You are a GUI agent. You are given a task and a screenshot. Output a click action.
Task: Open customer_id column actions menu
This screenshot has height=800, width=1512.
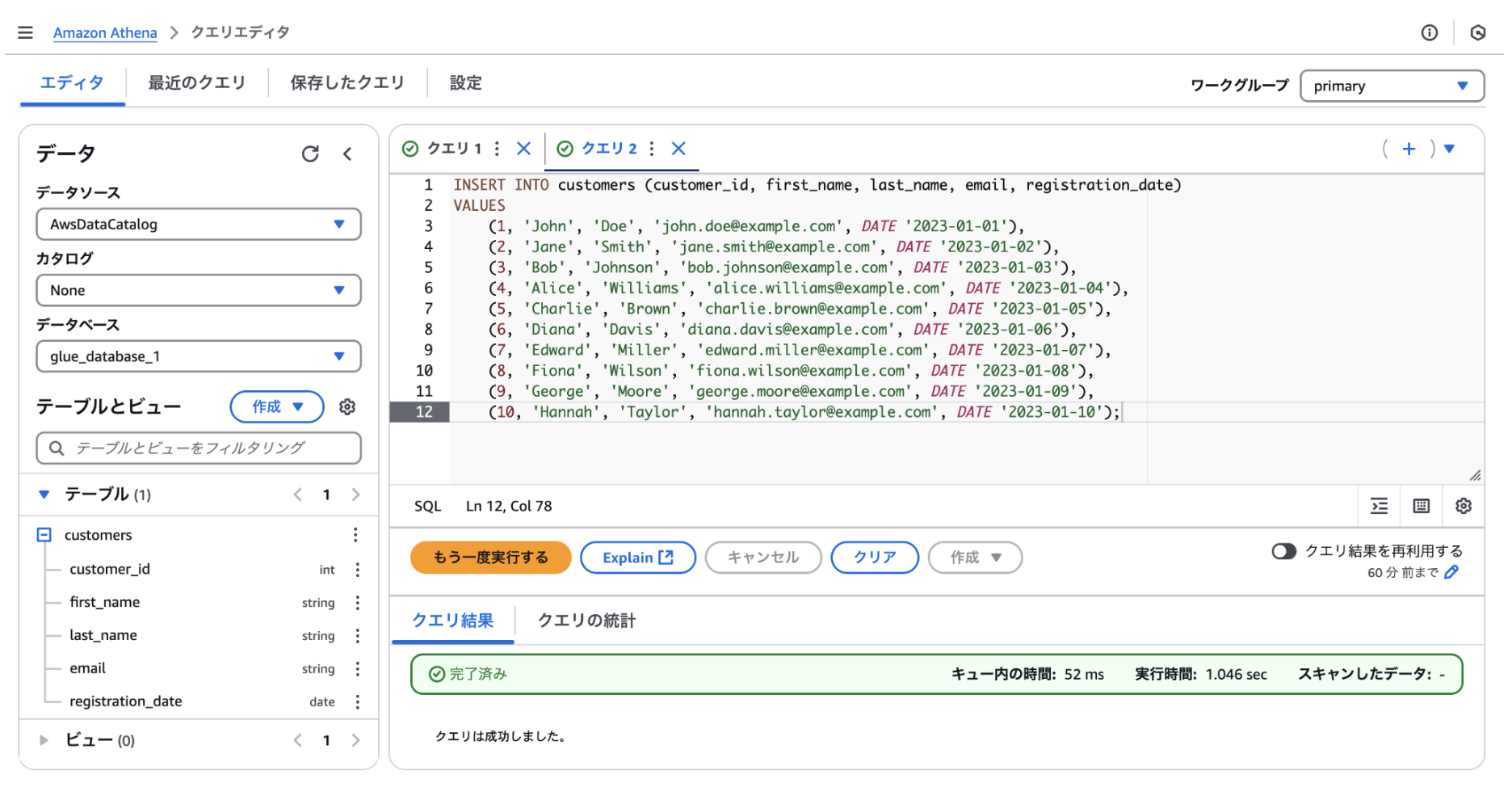pyautogui.click(x=357, y=570)
